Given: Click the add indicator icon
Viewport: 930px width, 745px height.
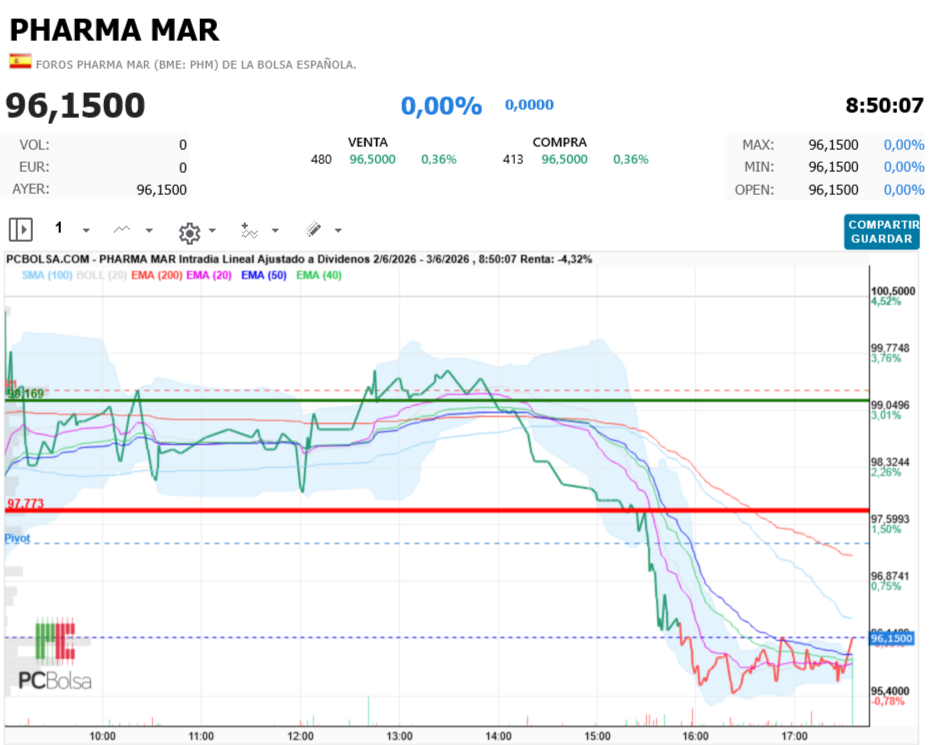Looking at the screenshot, I should [249, 230].
